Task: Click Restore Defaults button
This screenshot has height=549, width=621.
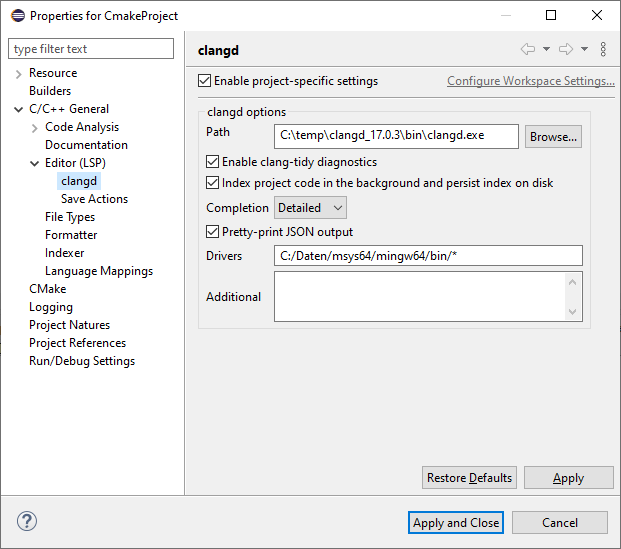Action: point(469,478)
